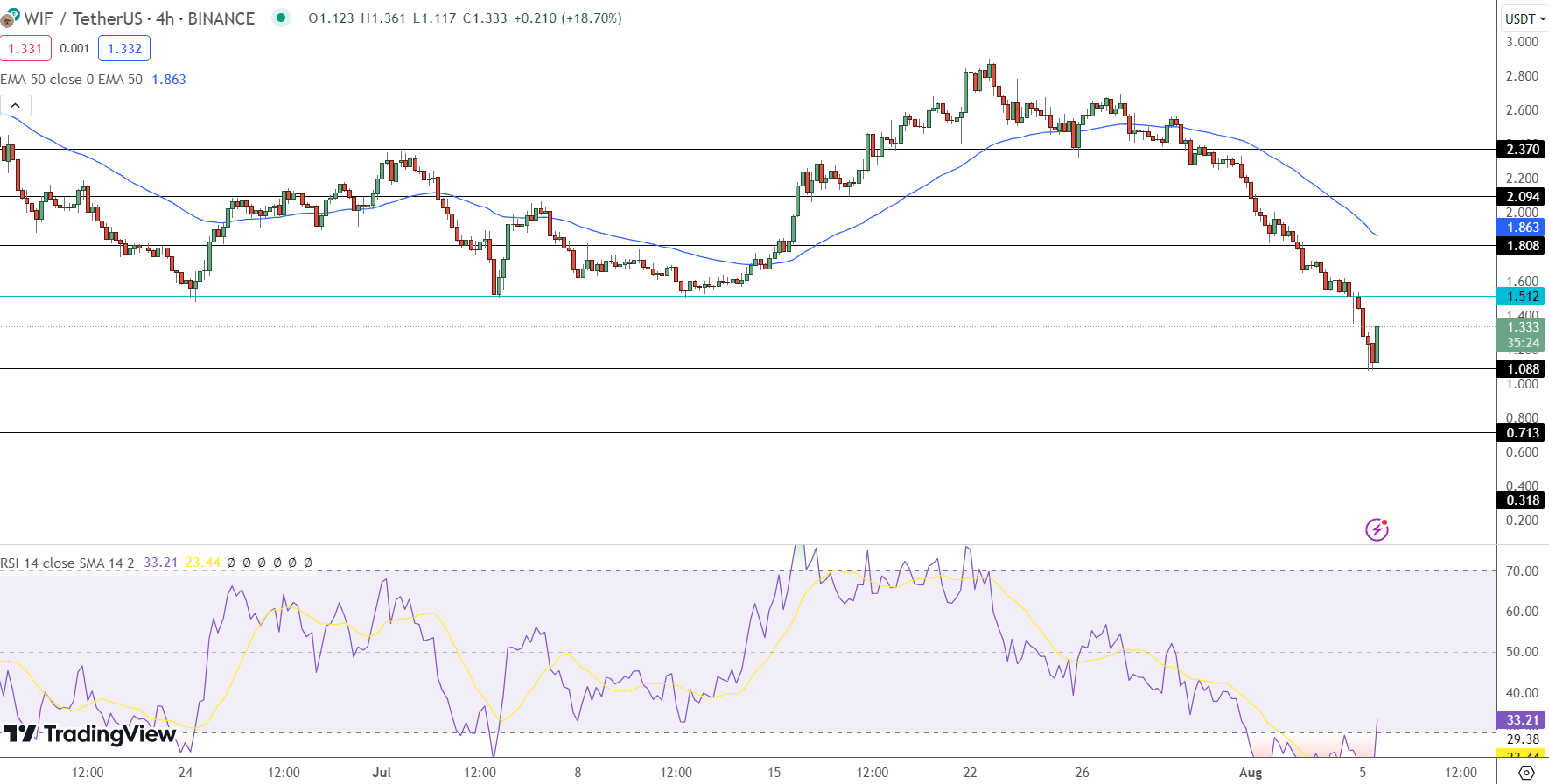Click the Aug label on time axis
This screenshot has width=1549, height=784.
tap(1251, 773)
